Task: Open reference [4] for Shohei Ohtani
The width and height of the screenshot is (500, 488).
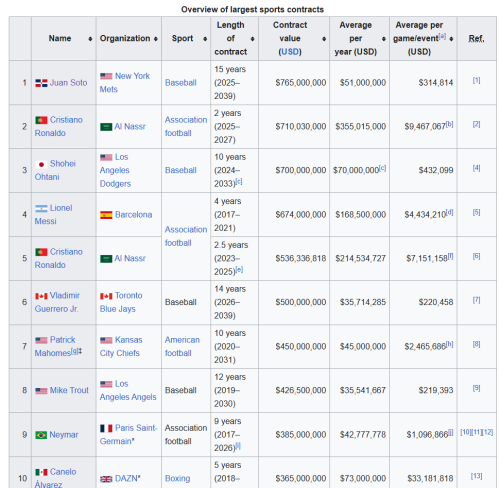Action: pyautogui.click(x=476, y=168)
